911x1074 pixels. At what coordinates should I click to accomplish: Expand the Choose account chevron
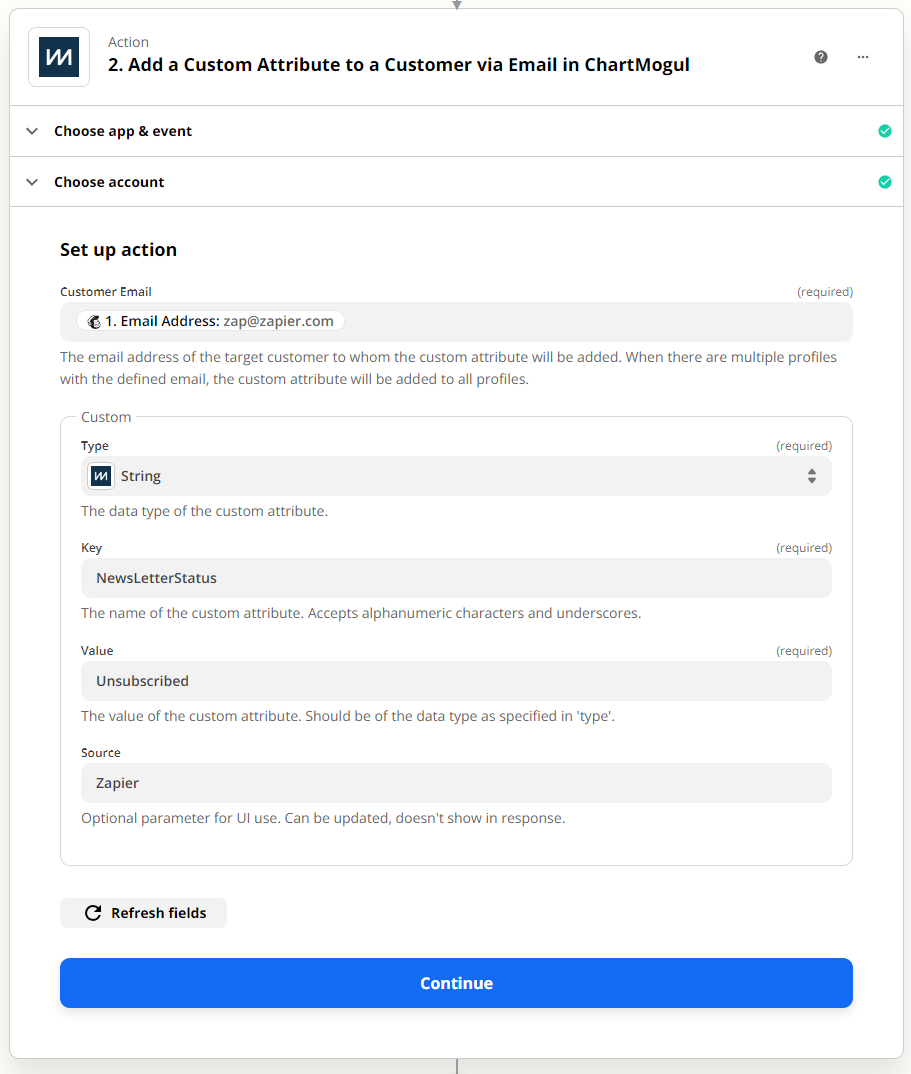point(32,182)
